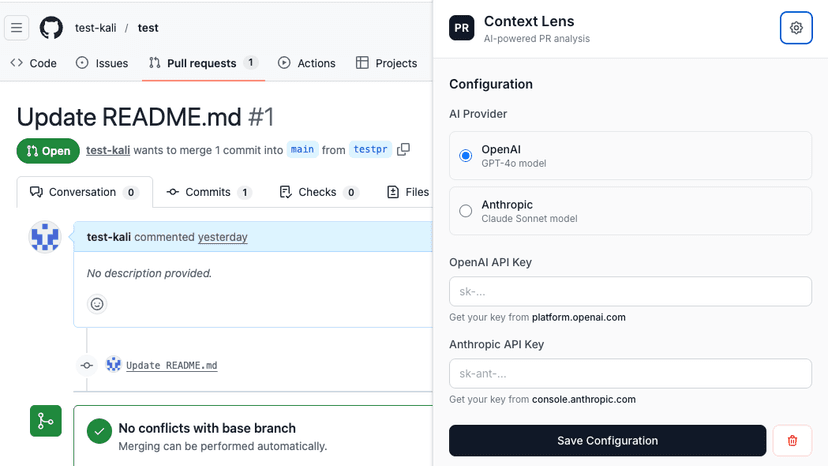The image size is (828, 466).
Task: Open test-kali owner link in breadcrumb
Action: tap(96, 28)
